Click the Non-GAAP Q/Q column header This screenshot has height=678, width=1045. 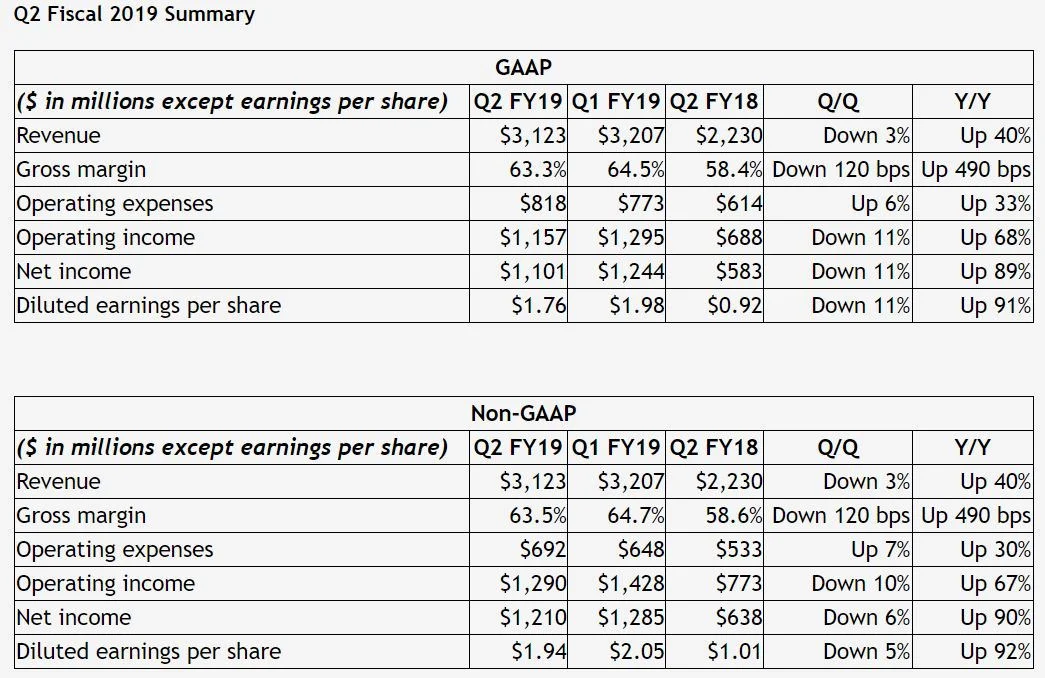838,447
